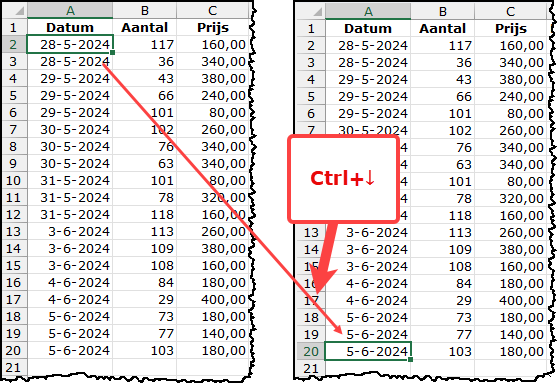Click cell A18 '5-6-2024' in right sheet
This screenshot has width=557, height=383.
pyautogui.click(x=368, y=317)
